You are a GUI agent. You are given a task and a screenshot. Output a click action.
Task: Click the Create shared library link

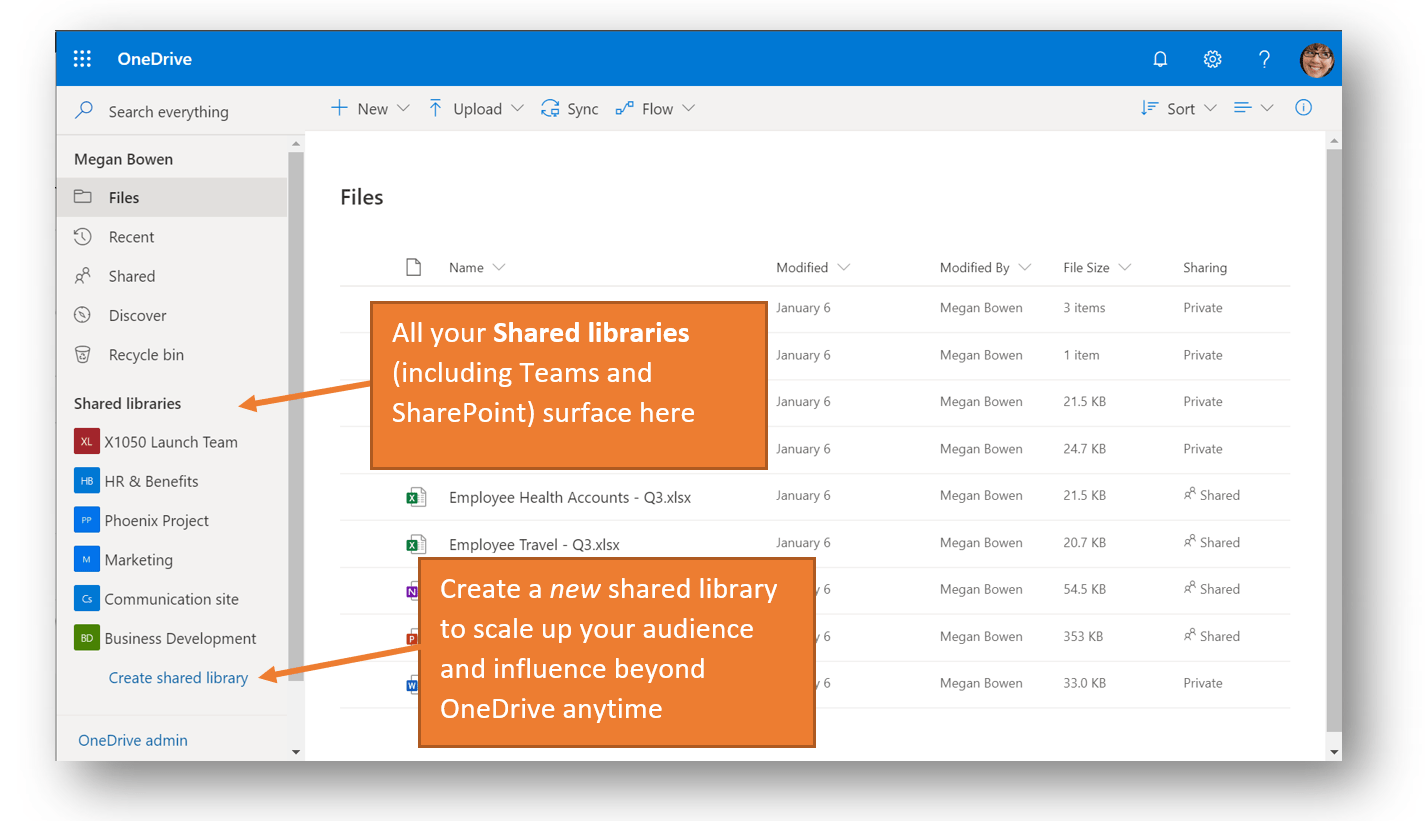[178, 677]
